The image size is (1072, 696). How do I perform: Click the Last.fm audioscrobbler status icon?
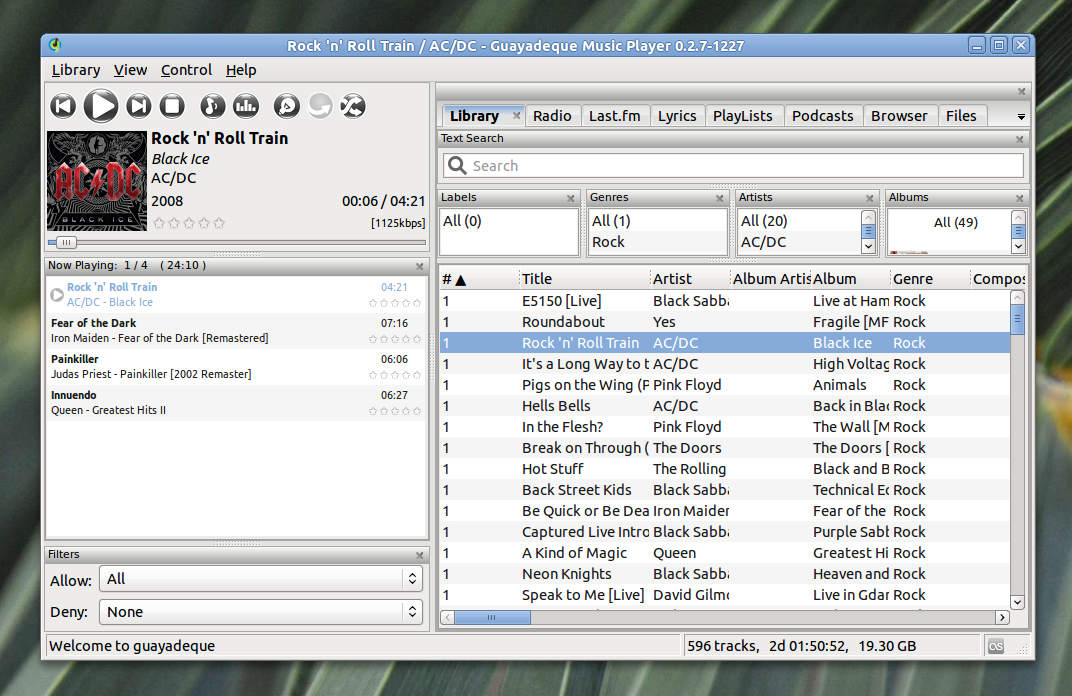pyautogui.click(x=996, y=646)
